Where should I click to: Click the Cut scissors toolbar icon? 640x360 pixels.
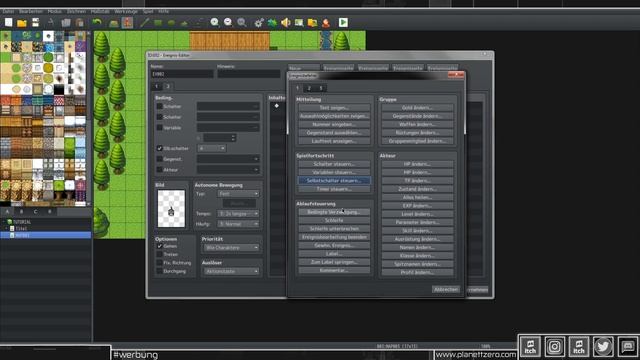51,22
